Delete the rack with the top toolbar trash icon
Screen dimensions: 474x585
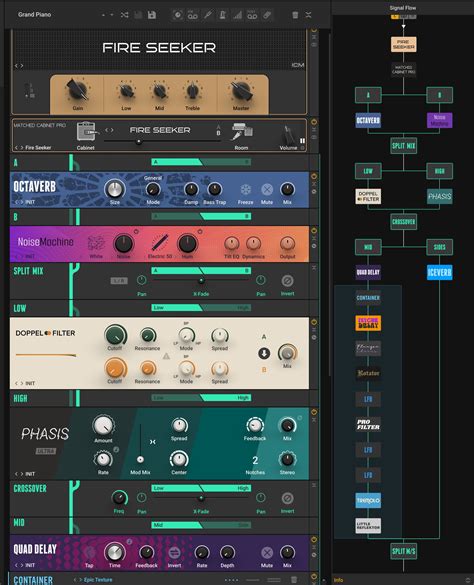(295, 15)
